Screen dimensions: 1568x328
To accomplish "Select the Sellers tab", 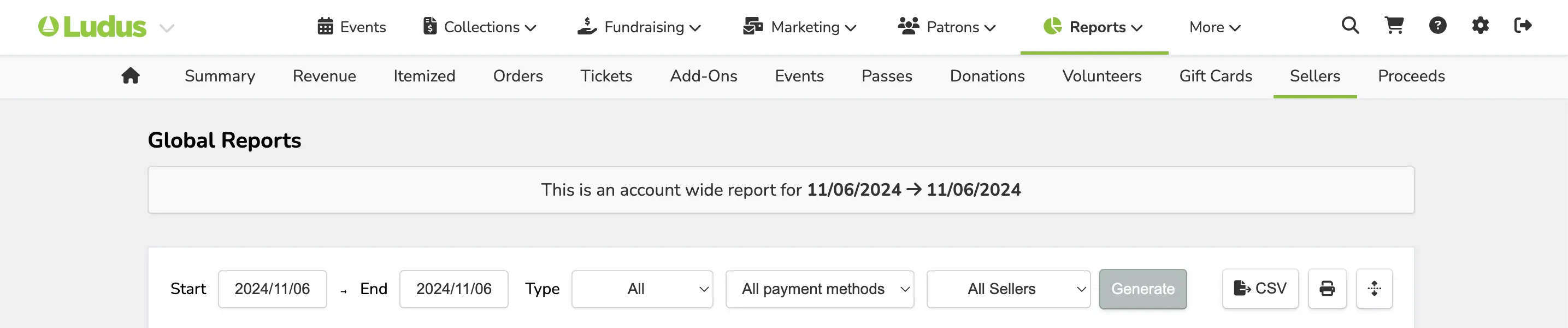I will tap(1315, 76).
